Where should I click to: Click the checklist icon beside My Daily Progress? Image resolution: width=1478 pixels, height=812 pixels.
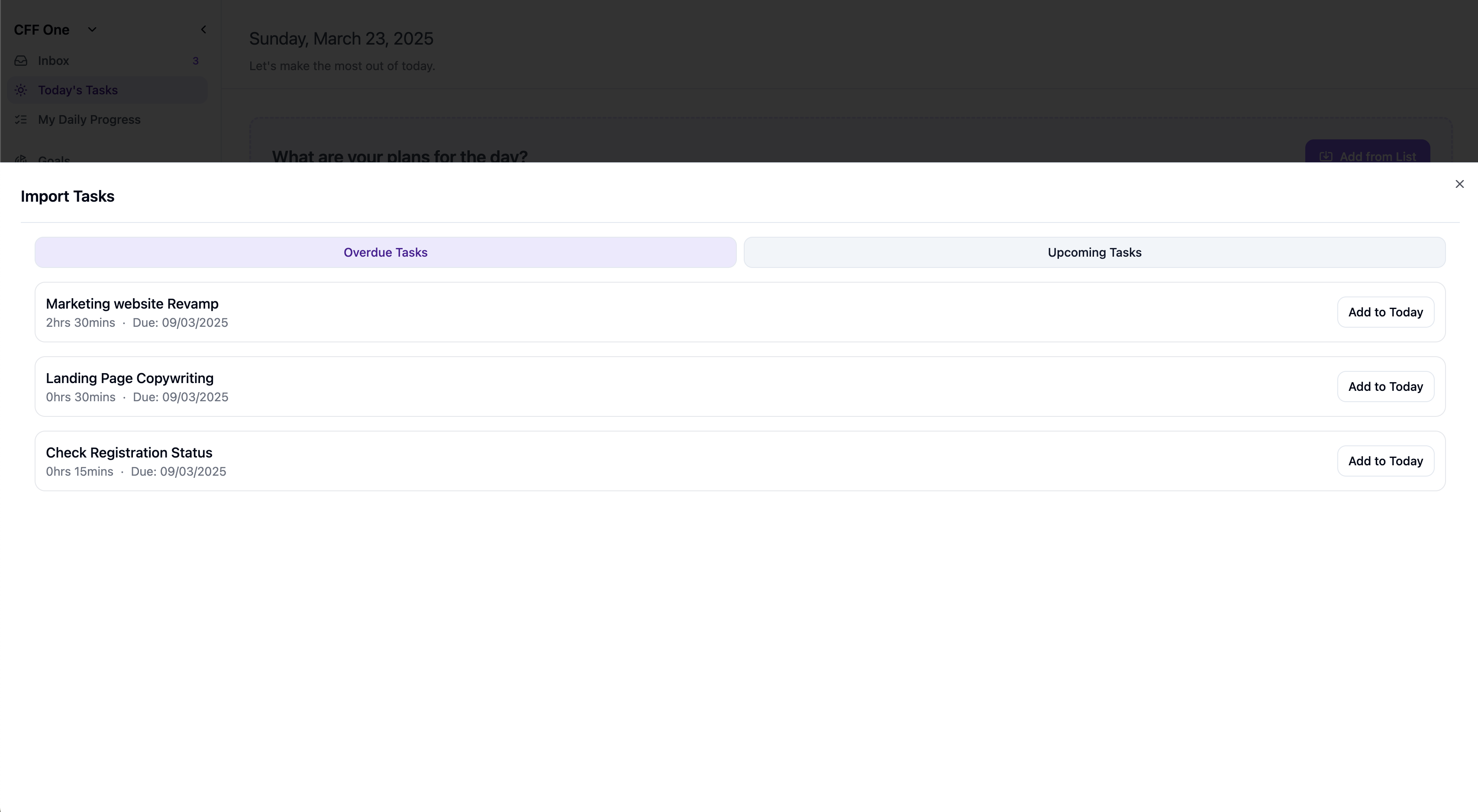(x=21, y=119)
